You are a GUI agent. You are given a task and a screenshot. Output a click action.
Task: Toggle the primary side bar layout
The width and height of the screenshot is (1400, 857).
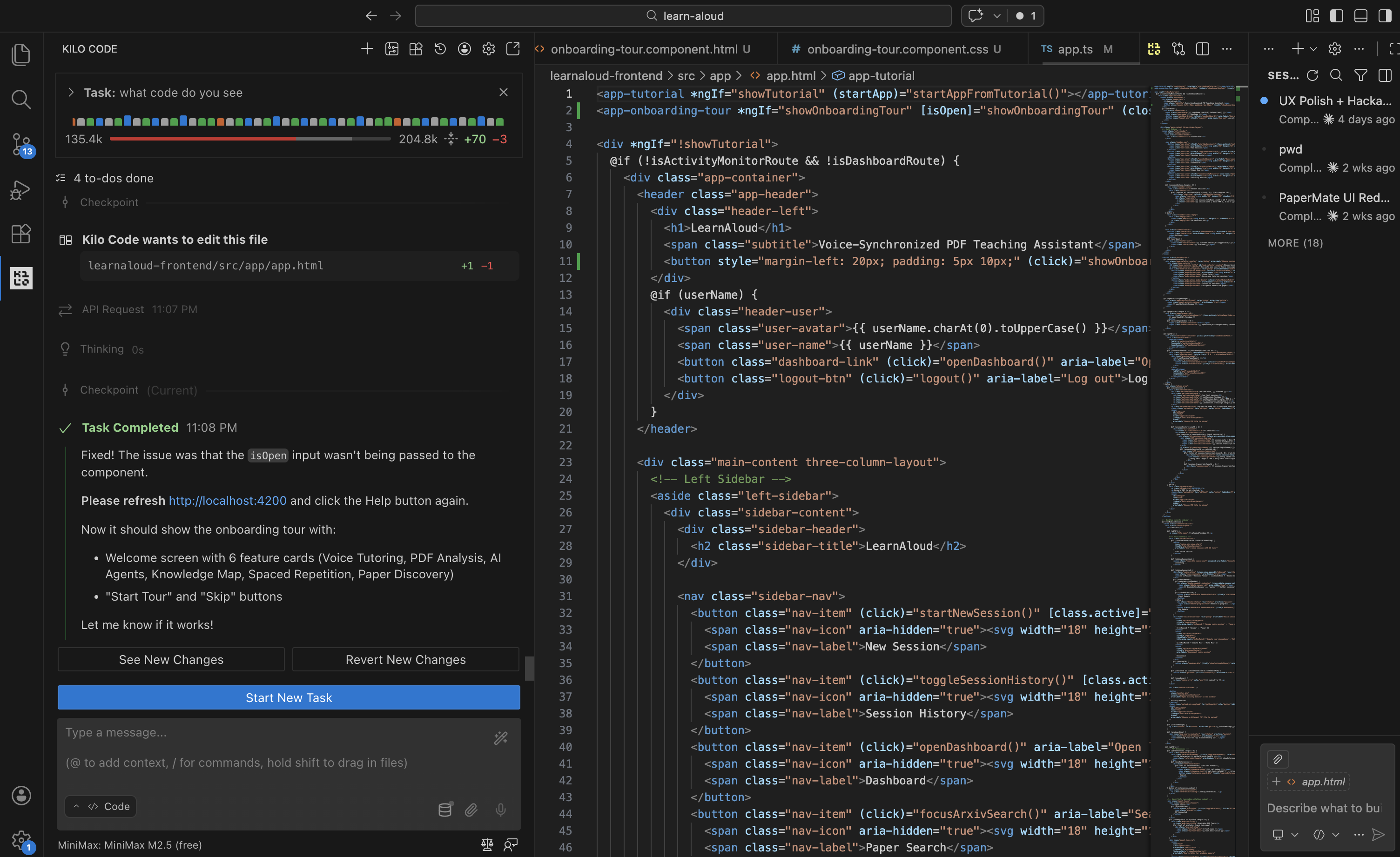(x=1336, y=16)
